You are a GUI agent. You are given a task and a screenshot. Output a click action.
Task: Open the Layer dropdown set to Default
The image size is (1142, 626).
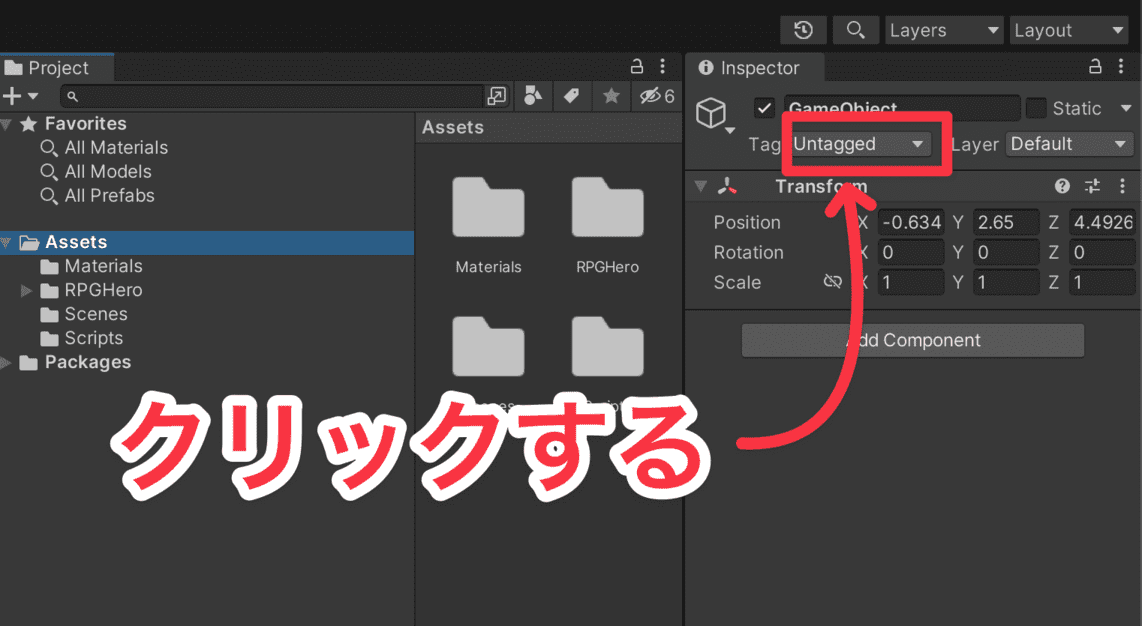(1069, 144)
